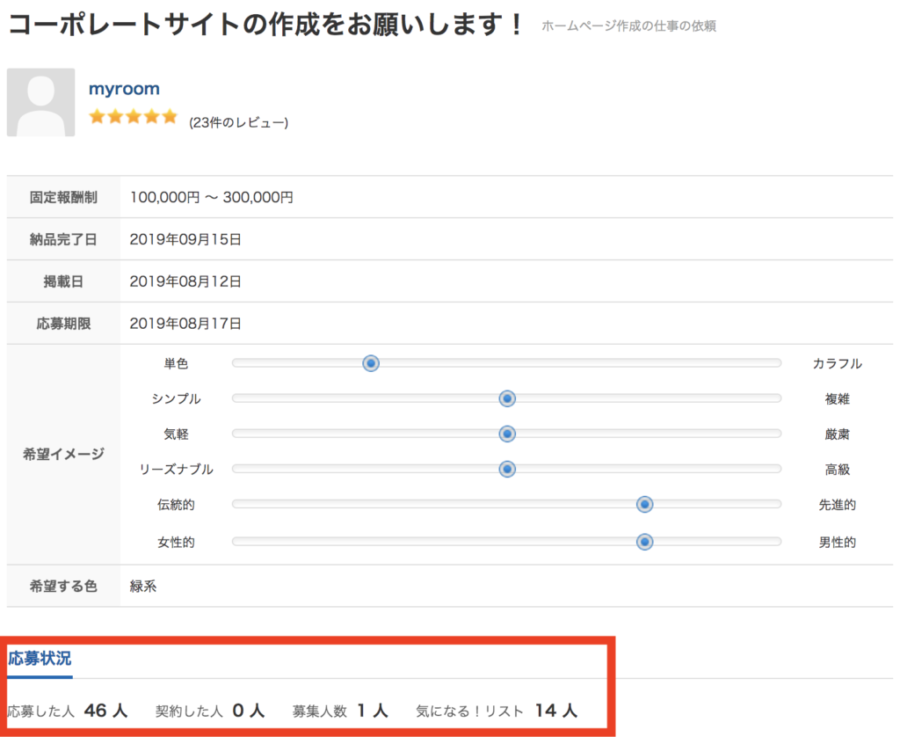The height and width of the screenshot is (737, 900).
Task: Click the 気軽–厳粛 slider handle
Action: 507,434
